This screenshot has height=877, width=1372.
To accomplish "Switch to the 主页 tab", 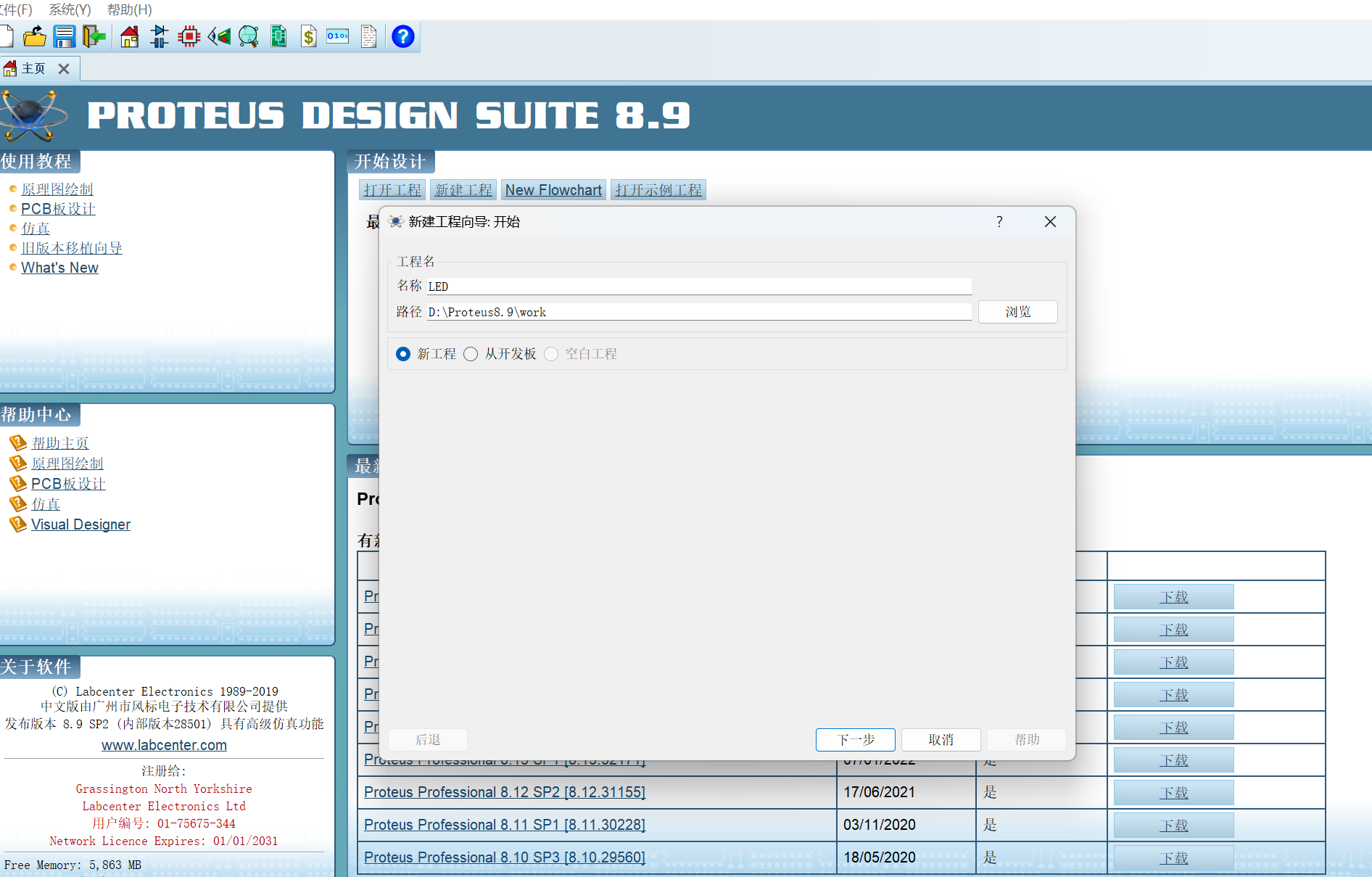I will pos(33,69).
